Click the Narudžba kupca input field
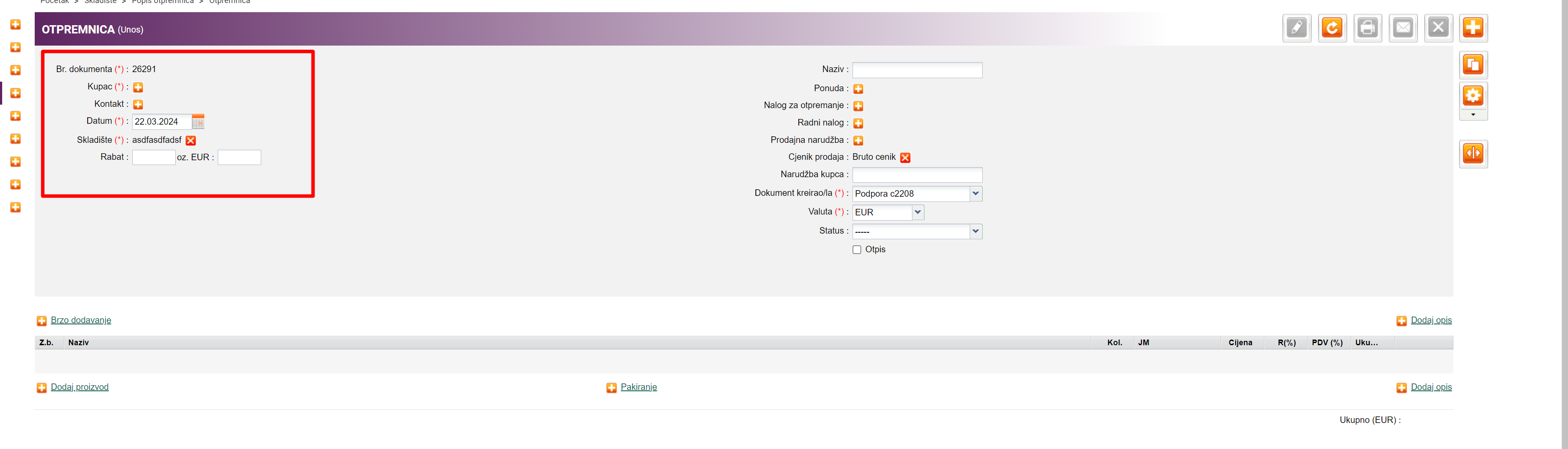Image resolution: width=1568 pixels, height=449 pixels. [917, 175]
